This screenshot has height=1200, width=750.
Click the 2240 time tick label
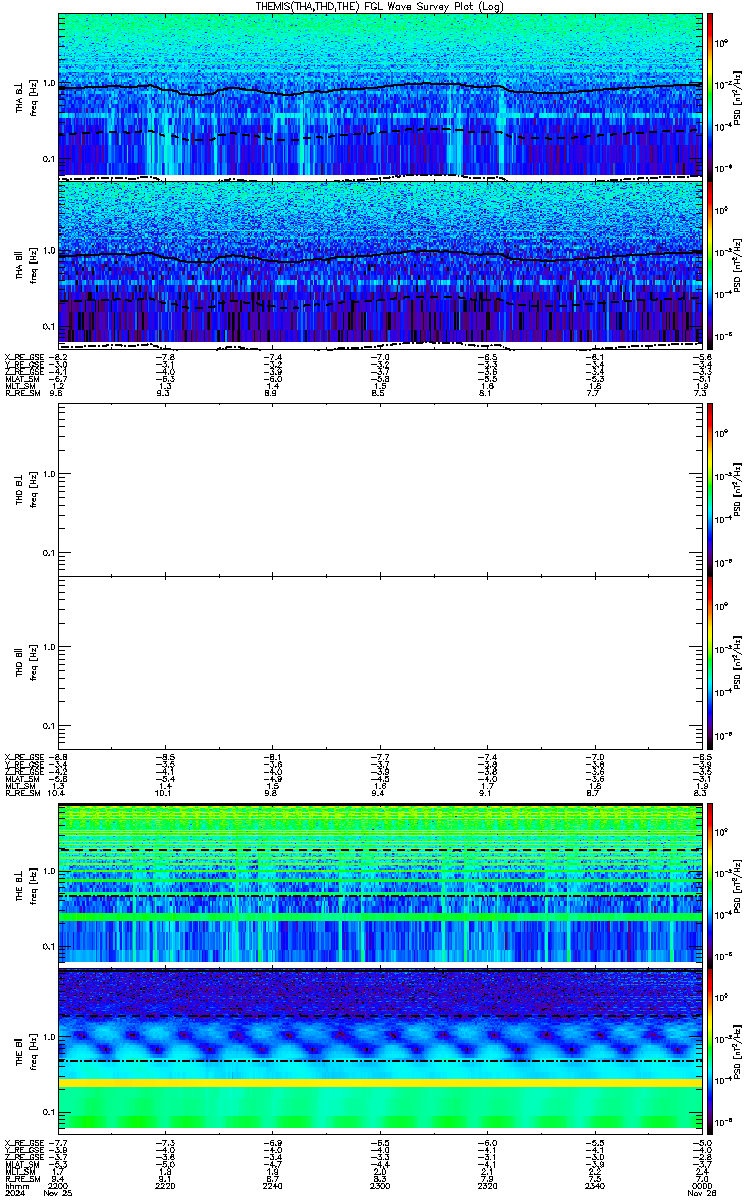pos(272,1186)
